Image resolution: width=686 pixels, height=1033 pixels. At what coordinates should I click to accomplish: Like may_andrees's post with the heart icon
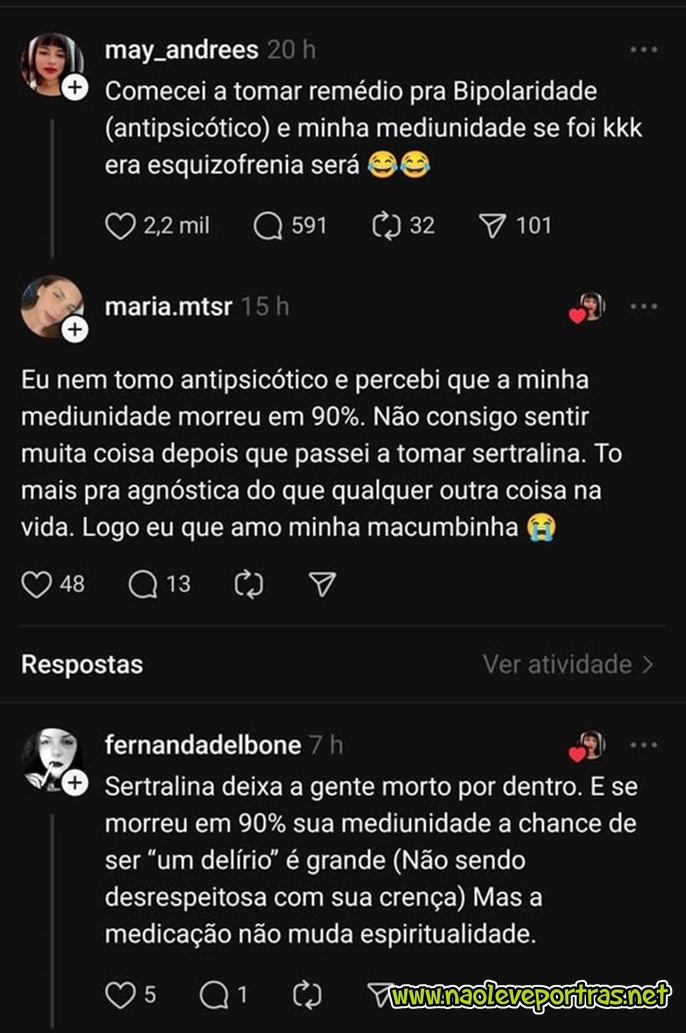pos(120,226)
